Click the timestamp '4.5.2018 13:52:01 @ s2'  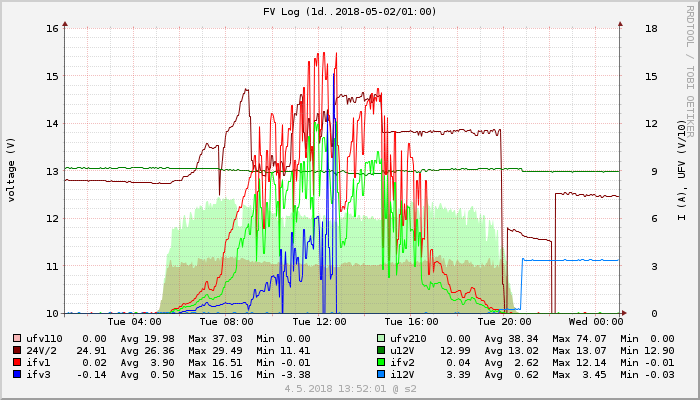click(x=350, y=389)
